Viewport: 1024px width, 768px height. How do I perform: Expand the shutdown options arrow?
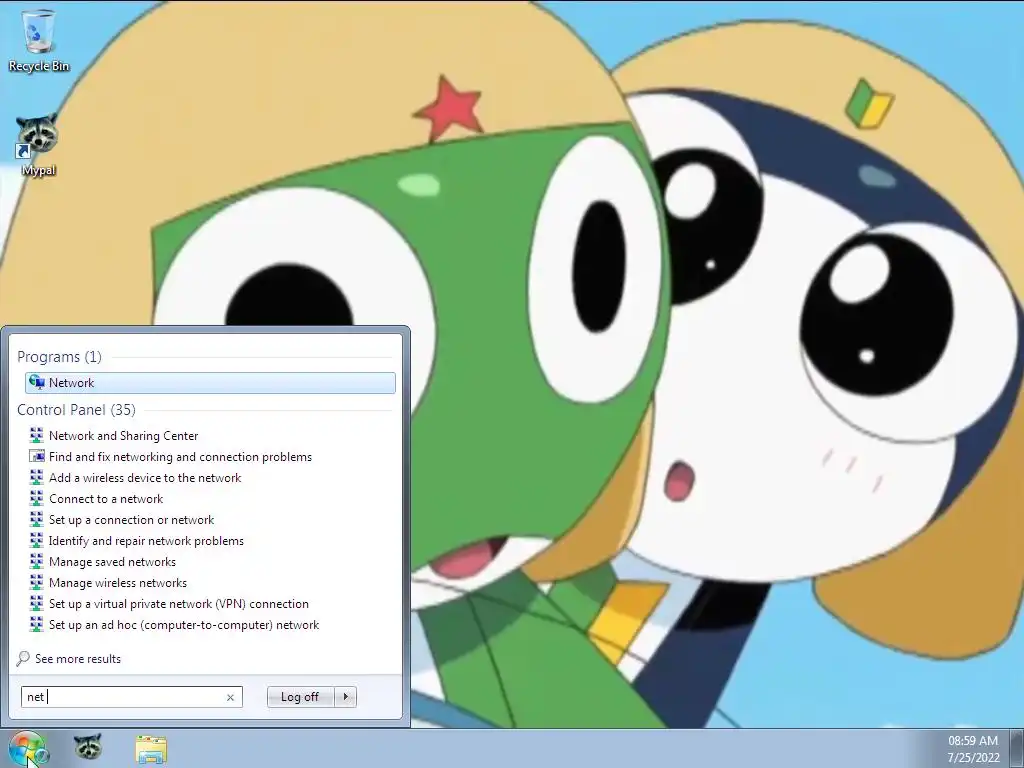point(345,697)
